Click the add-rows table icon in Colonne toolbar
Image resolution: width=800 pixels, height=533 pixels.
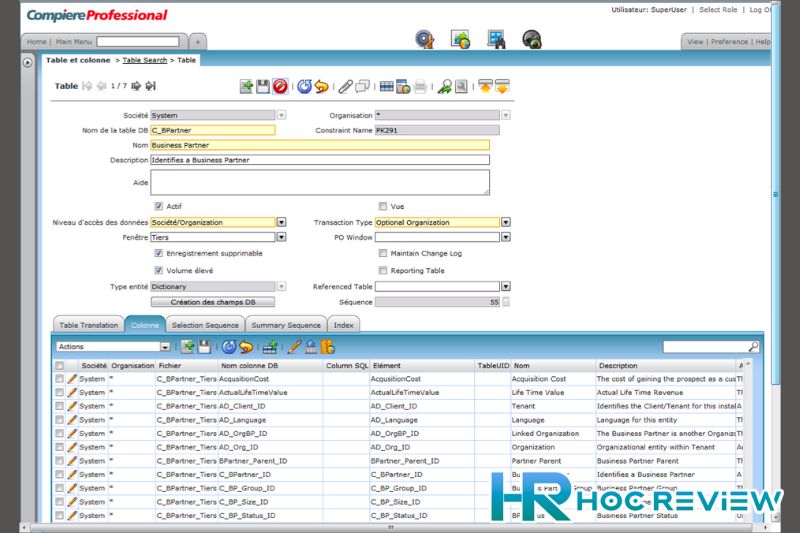(x=270, y=347)
